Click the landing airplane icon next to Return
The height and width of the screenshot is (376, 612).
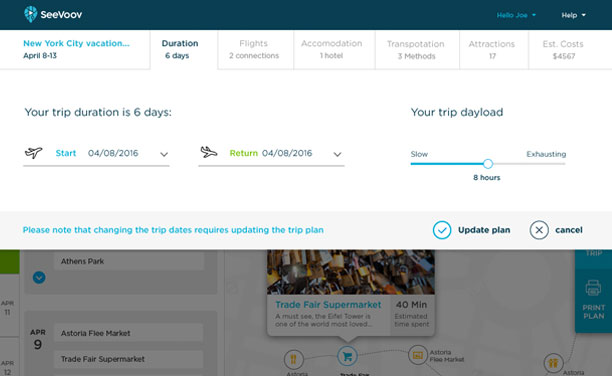click(208, 152)
